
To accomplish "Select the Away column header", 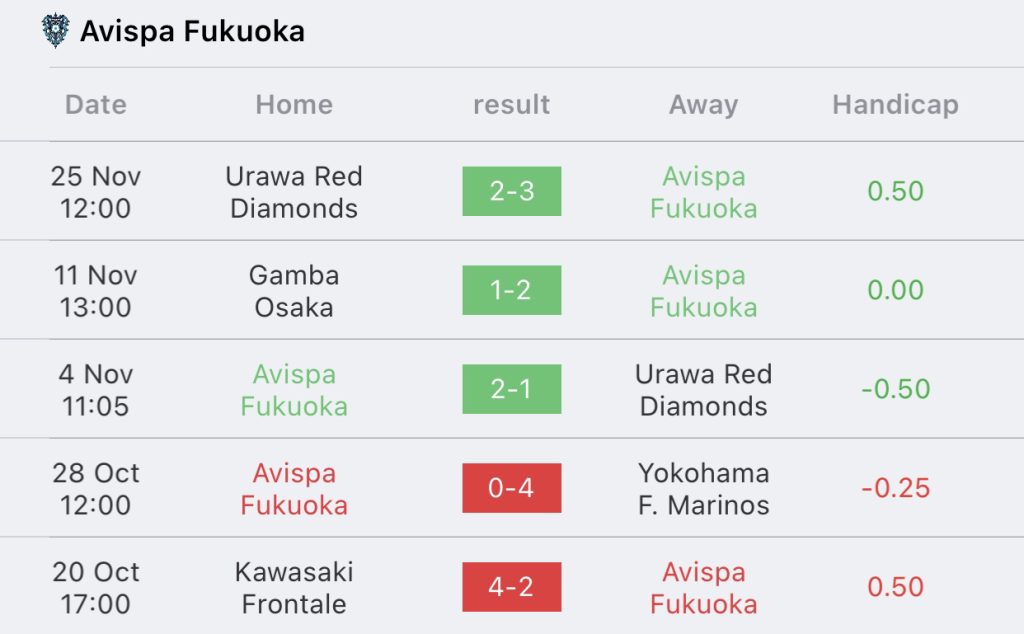I will click(x=703, y=104).
